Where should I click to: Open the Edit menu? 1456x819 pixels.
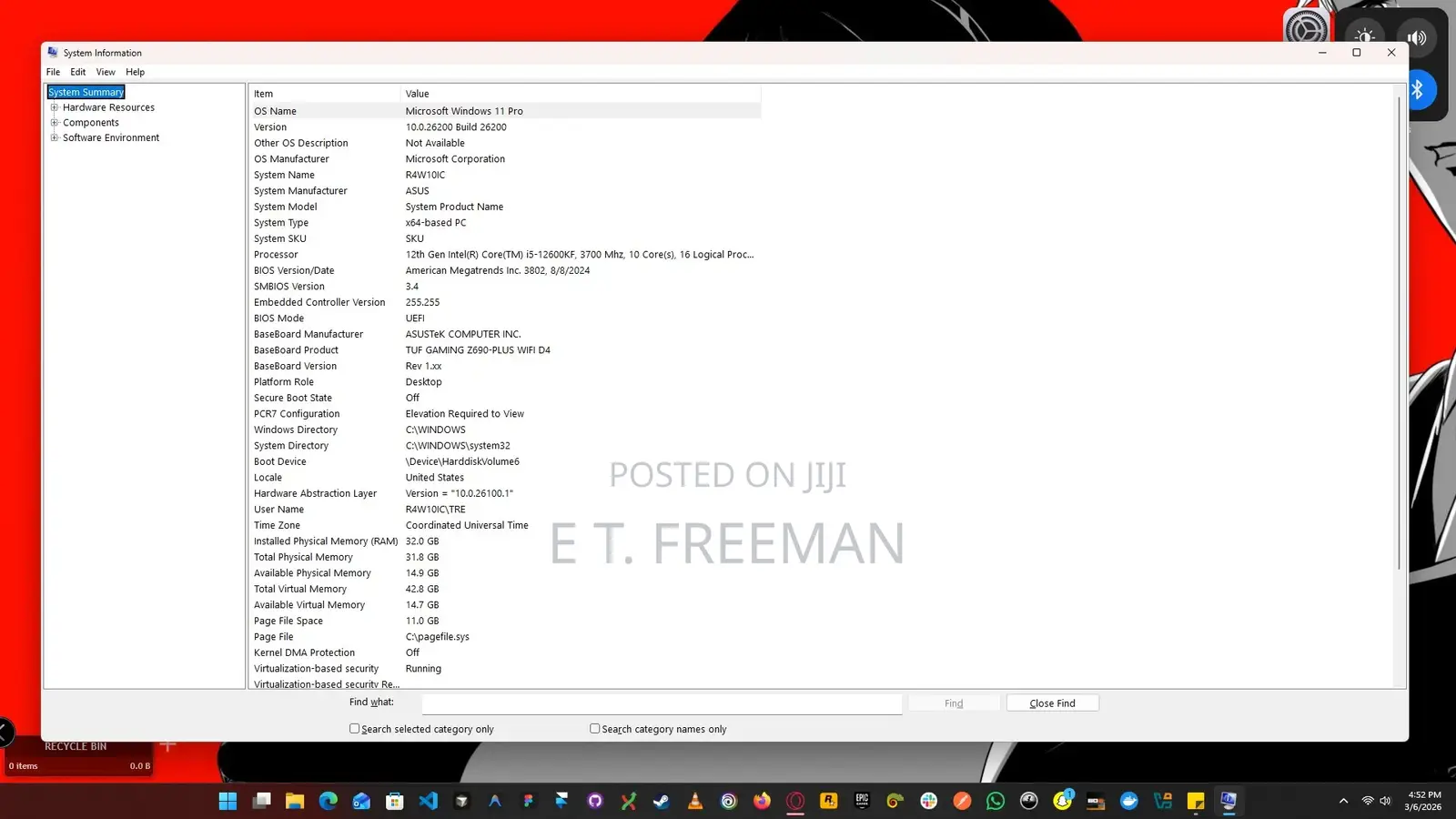pyautogui.click(x=78, y=72)
